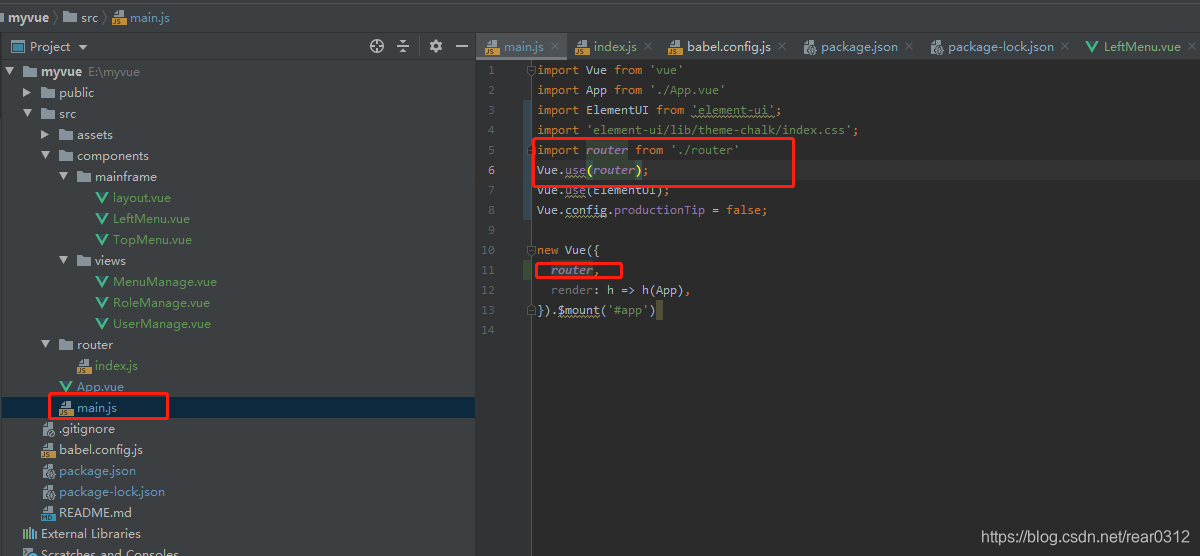Image resolution: width=1200 pixels, height=556 pixels.
Task: Select main.js in project tree
Action: (97, 407)
